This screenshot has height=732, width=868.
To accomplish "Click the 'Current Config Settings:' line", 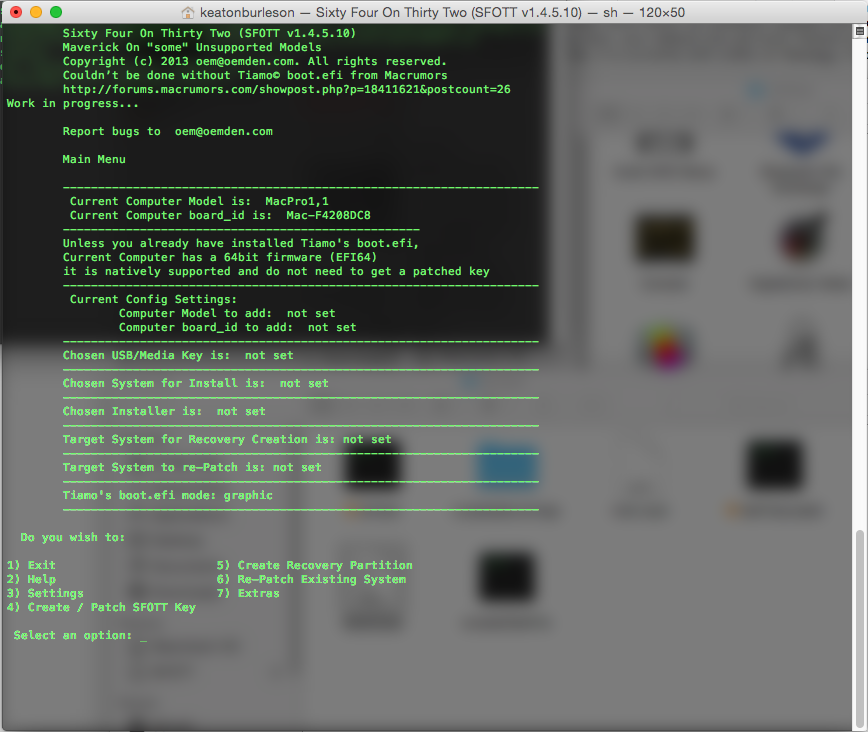I will [153, 300].
